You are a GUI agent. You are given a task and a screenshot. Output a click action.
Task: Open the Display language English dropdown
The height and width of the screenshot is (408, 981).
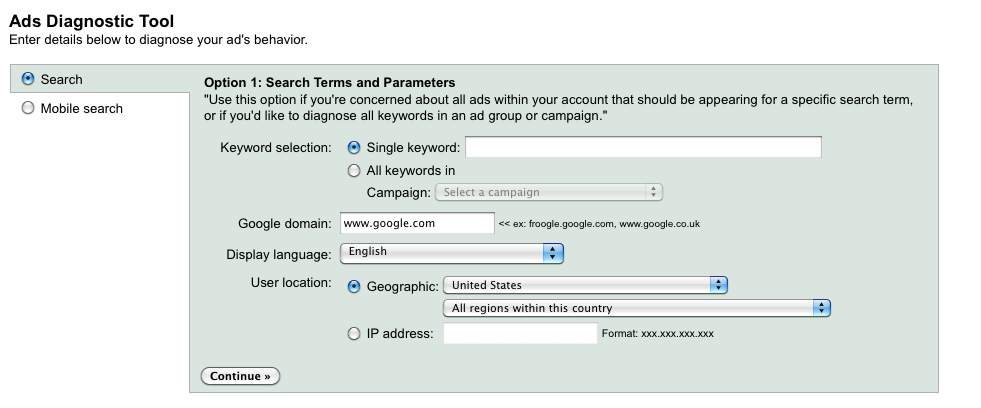point(452,253)
